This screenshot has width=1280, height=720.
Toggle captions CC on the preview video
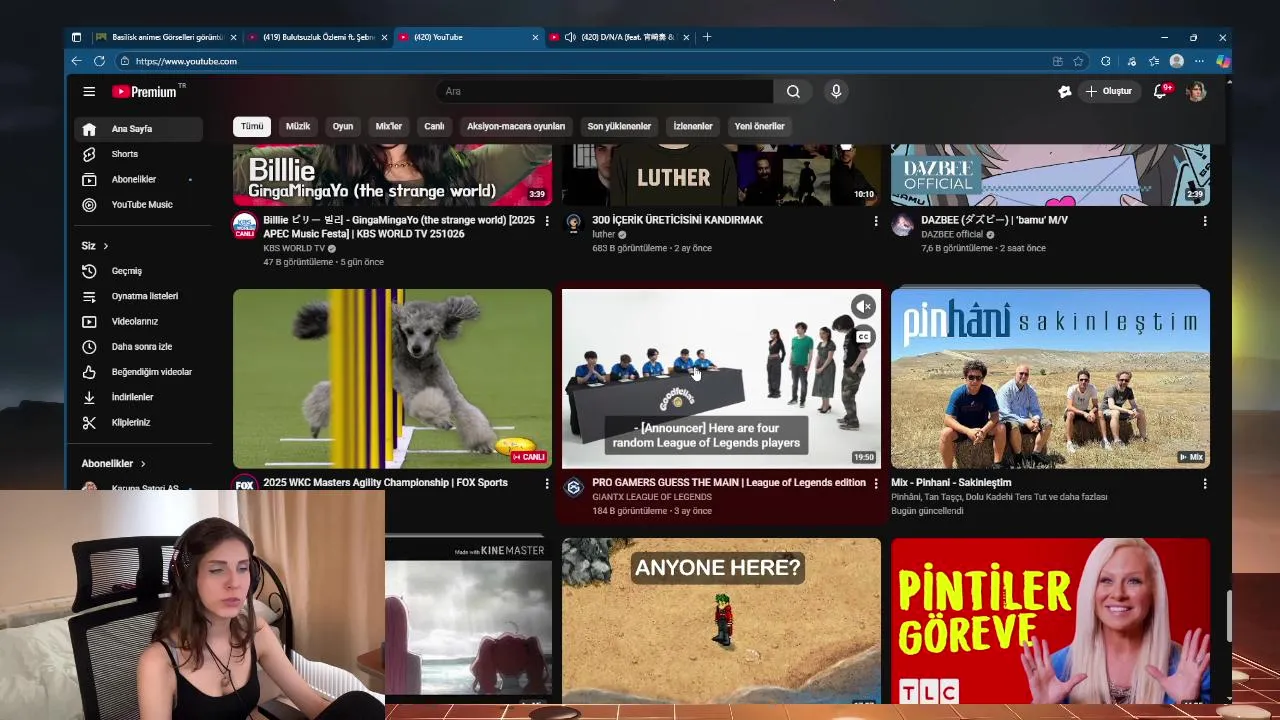click(863, 337)
